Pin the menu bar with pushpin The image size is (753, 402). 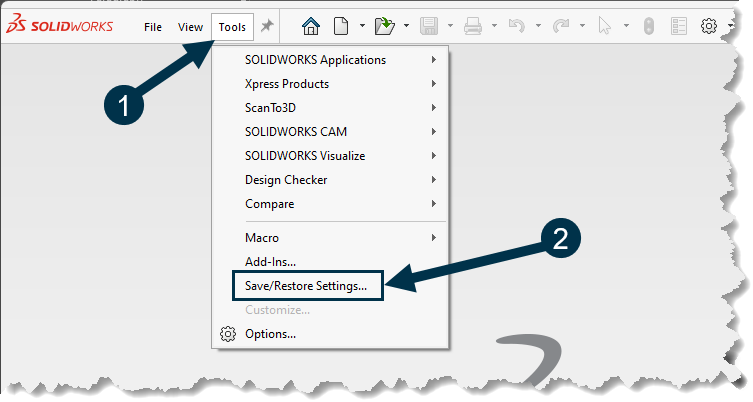coord(267,25)
